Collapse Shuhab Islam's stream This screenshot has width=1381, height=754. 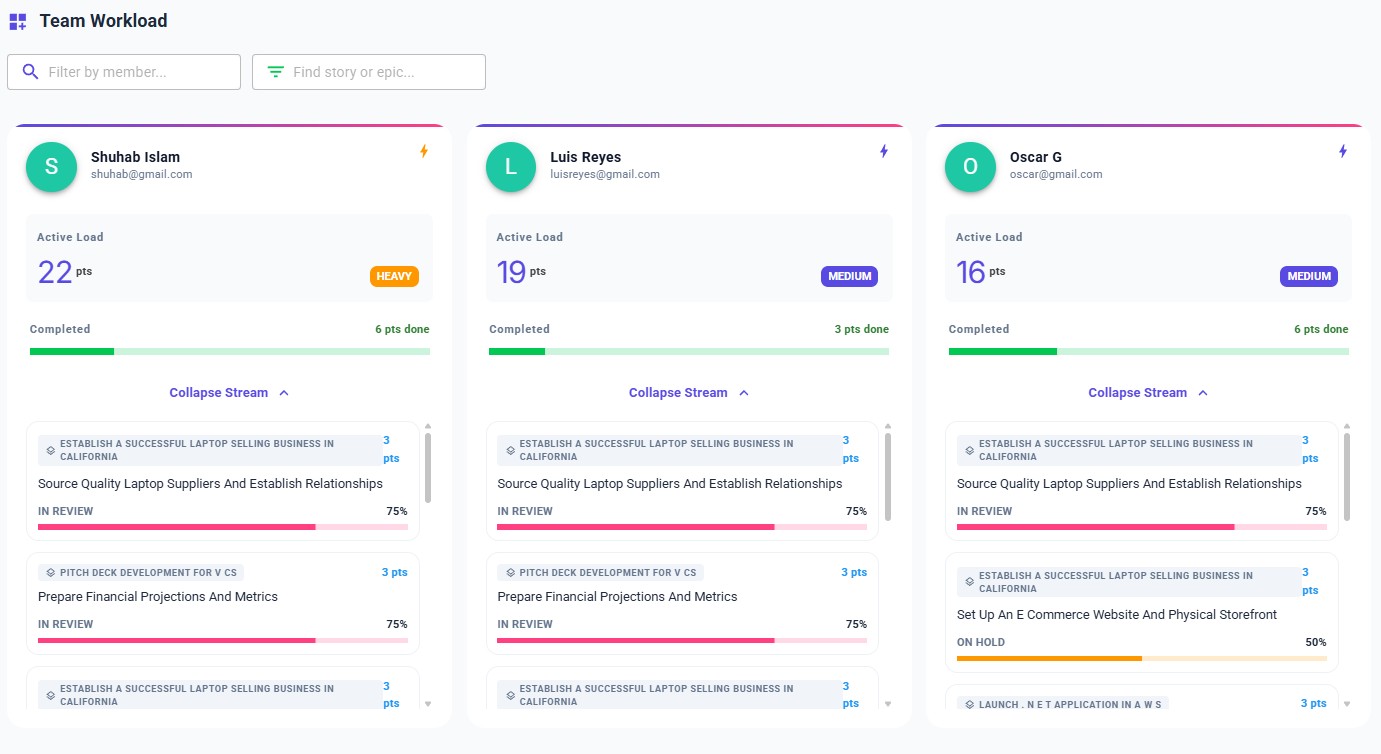coord(229,392)
